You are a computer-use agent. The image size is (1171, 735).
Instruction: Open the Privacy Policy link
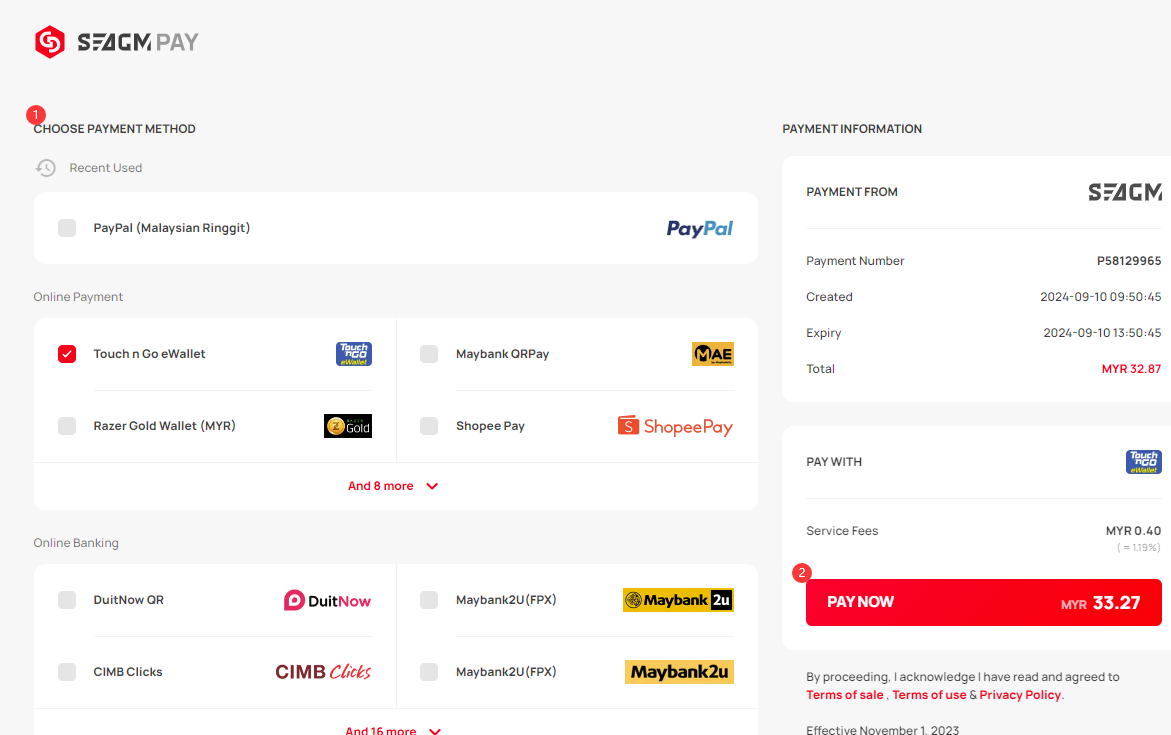pyautogui.click(x=1020, y=695)
